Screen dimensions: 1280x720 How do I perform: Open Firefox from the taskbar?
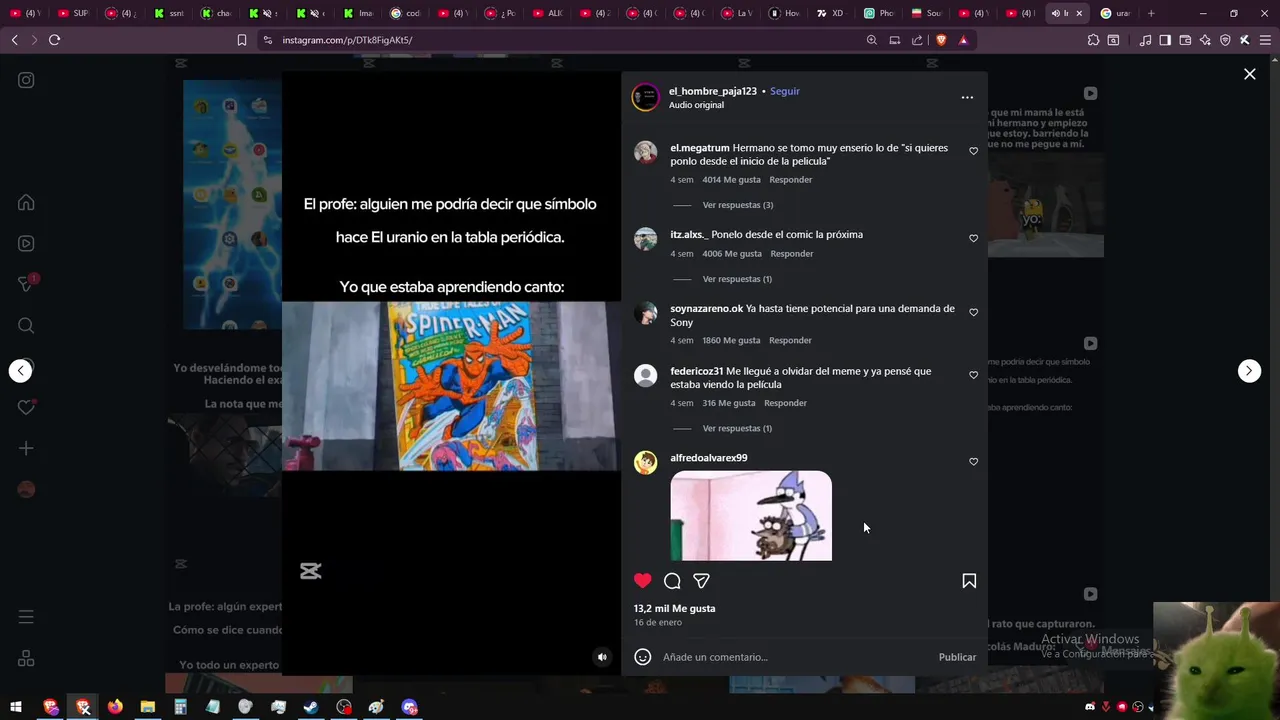click(115, 707)
